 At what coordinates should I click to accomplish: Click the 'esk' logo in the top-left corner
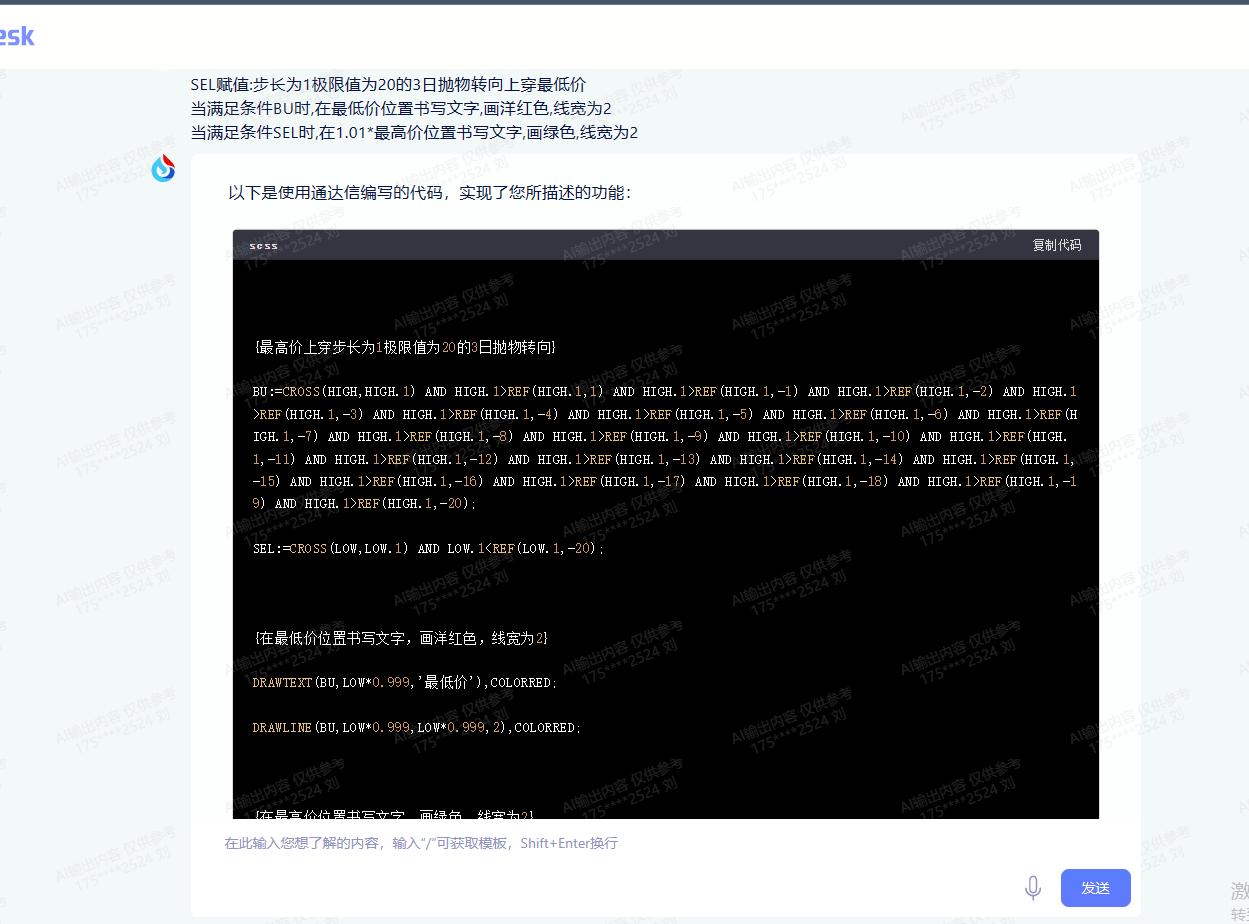(18, 36)
